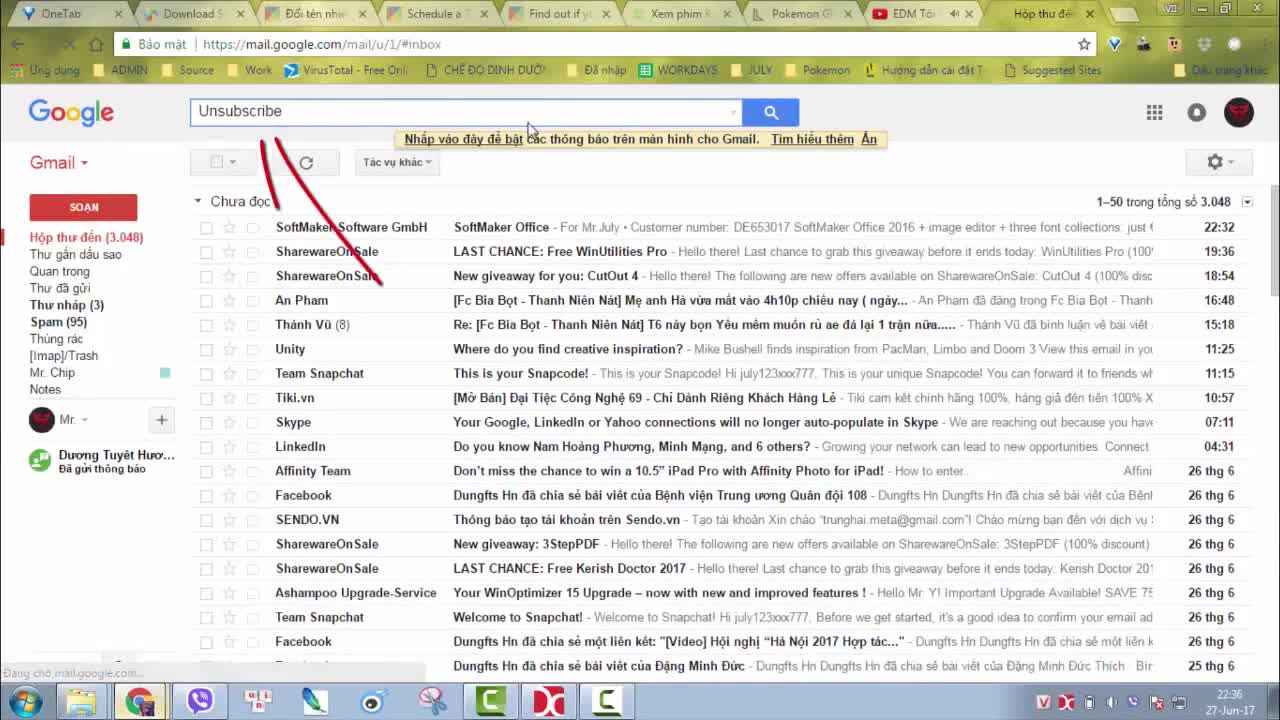Click the browser address bar URL

321,44
